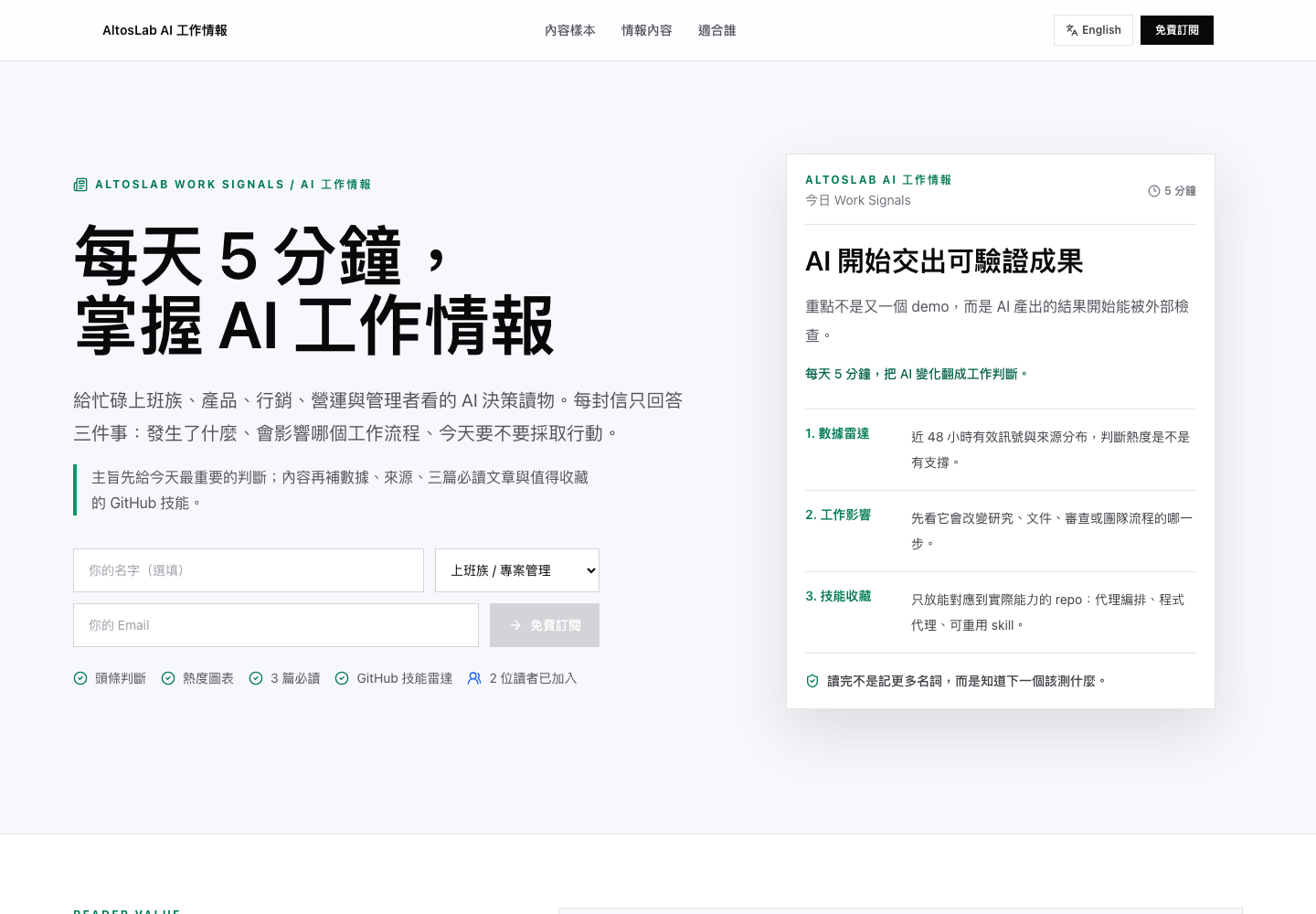1316x914 pixels.
Task: Click the 5 分鐘 reading time label
Action: click(1180, 191)
